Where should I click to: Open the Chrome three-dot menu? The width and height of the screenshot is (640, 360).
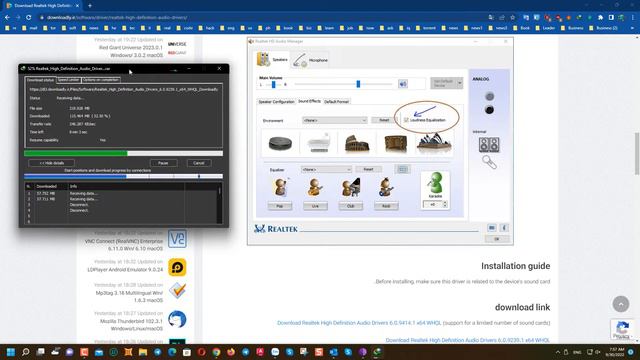coord(633,18)
